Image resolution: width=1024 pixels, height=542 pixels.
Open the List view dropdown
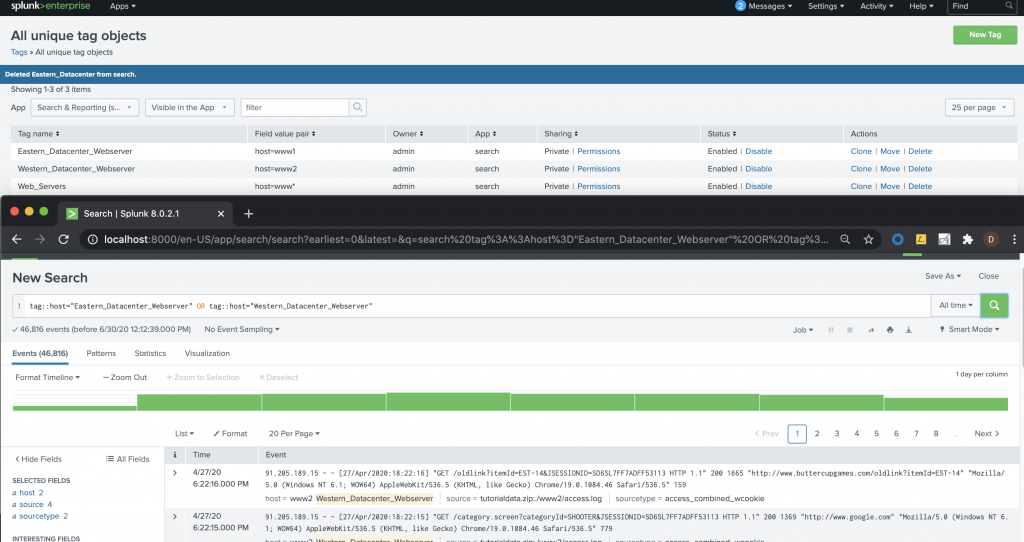tap(184, 434)
